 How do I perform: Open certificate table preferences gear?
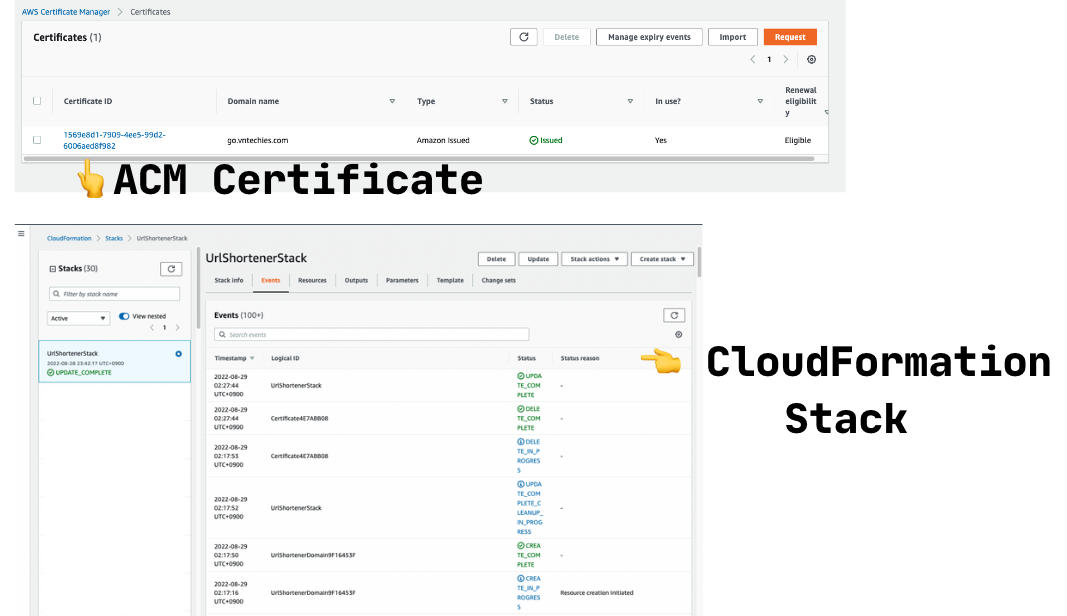(811, 60)
